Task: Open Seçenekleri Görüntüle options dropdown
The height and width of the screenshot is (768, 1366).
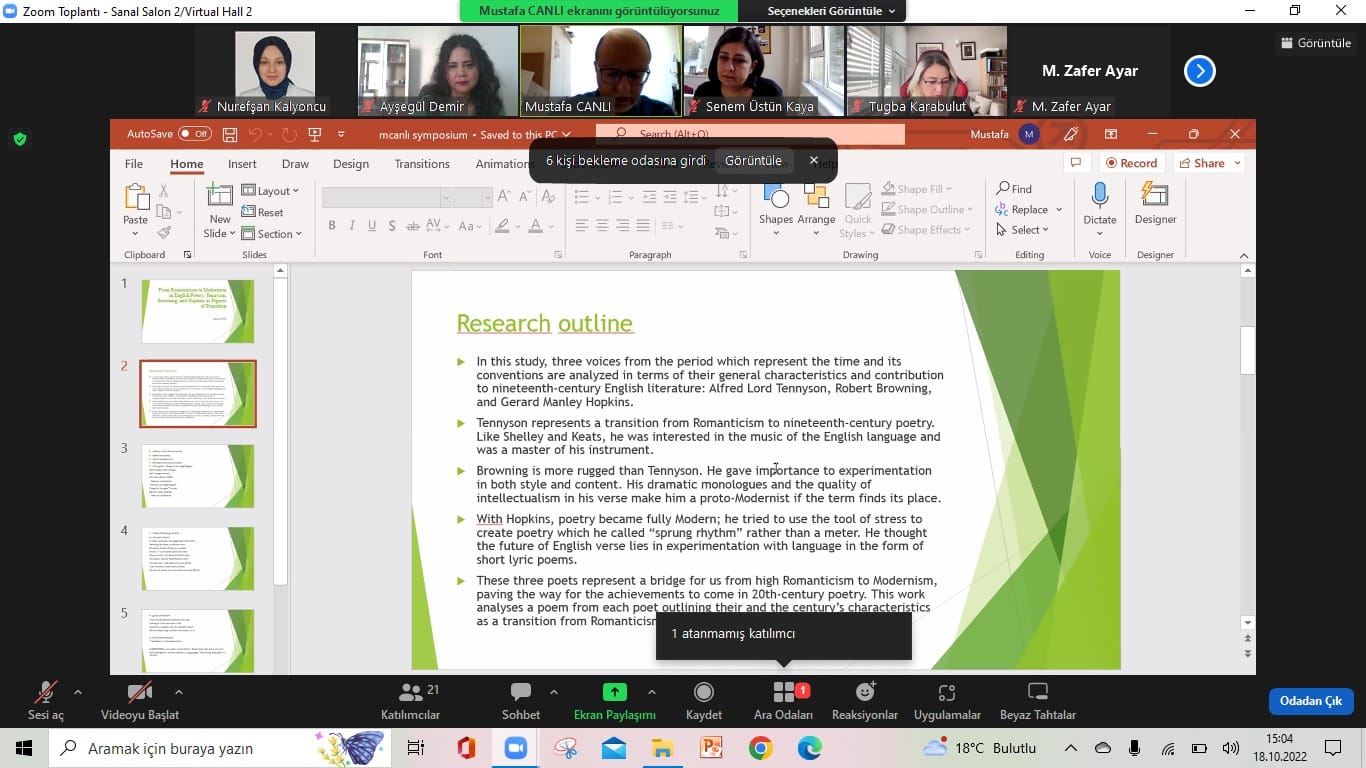Action: tap(831, 11)
